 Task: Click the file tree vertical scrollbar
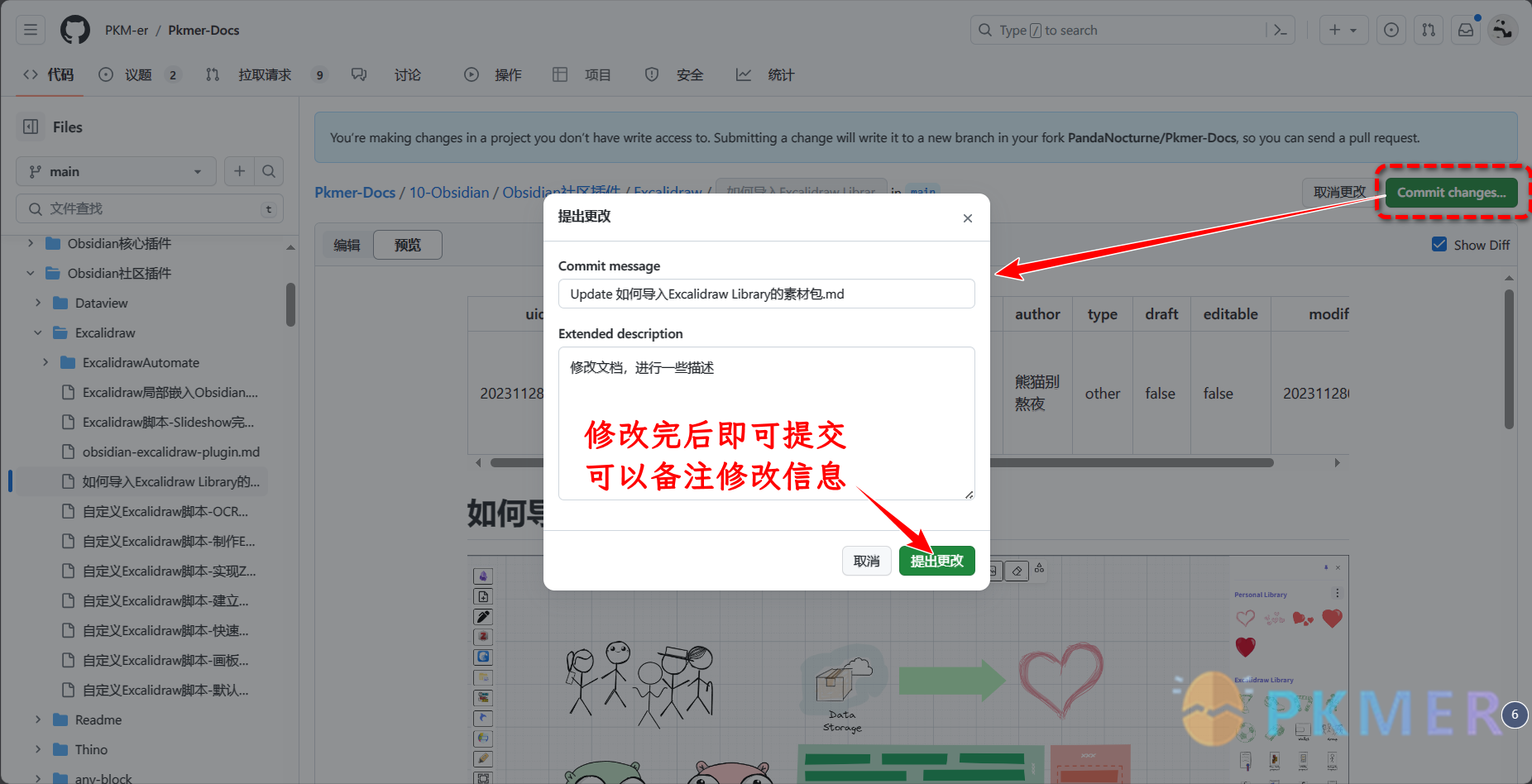pyautogui.click(x=290, y=304)
